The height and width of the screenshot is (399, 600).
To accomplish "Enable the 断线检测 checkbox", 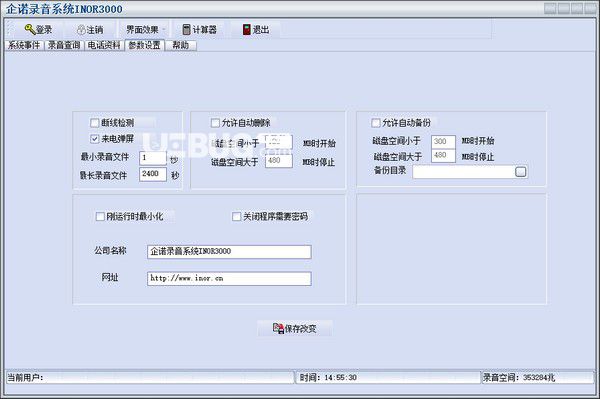I will coord(95,123).
